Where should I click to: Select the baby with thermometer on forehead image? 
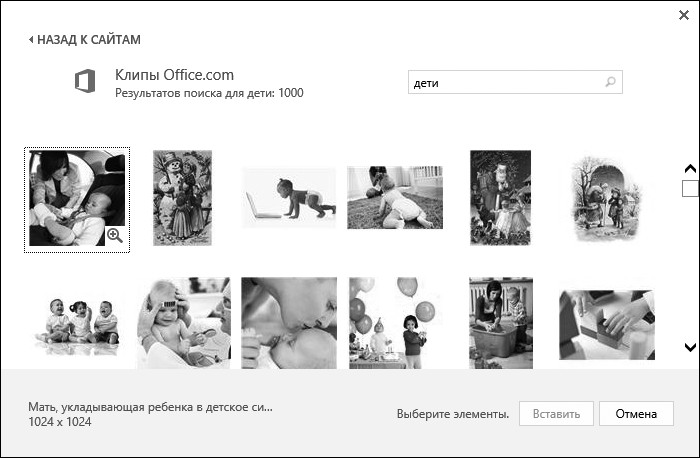click(x=182, y=323)
